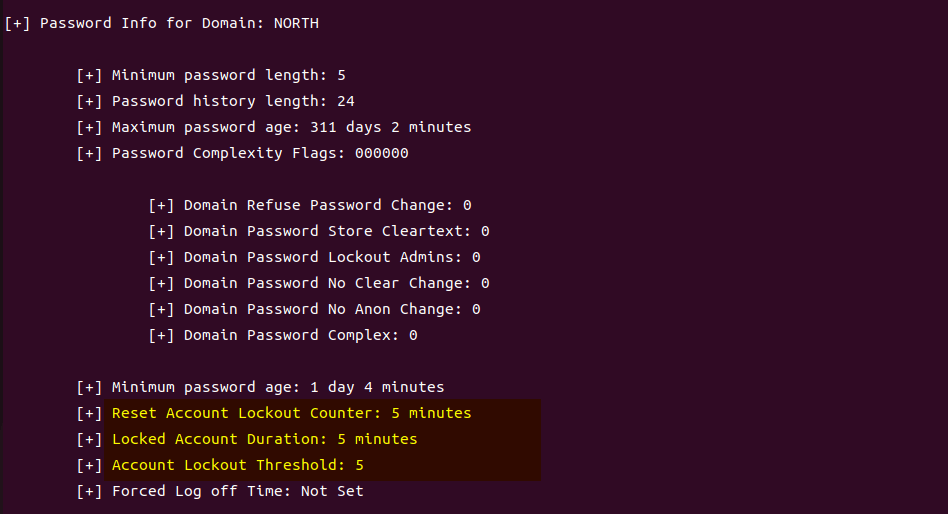Select the 'Minimum password length: 5' line
The image size is (948, 514).
[228, 75]
